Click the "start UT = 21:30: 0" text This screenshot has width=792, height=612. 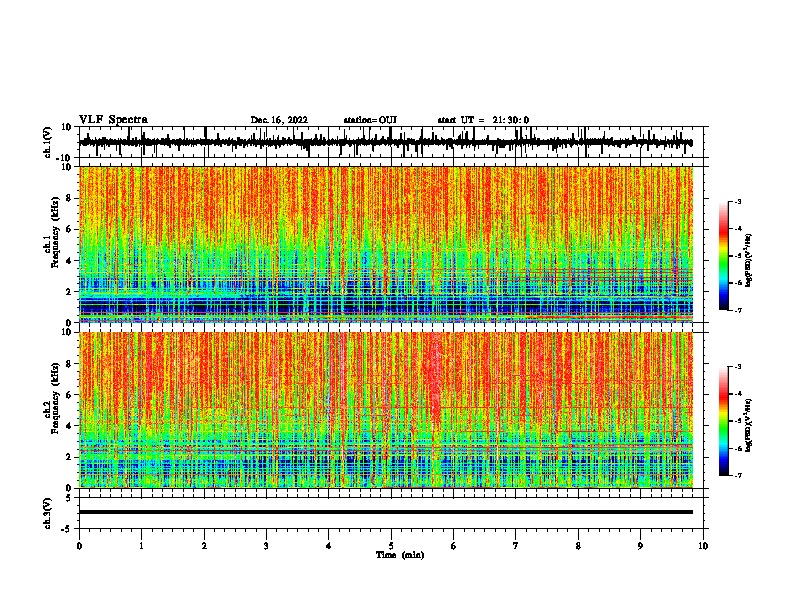[x=483, y=120]
